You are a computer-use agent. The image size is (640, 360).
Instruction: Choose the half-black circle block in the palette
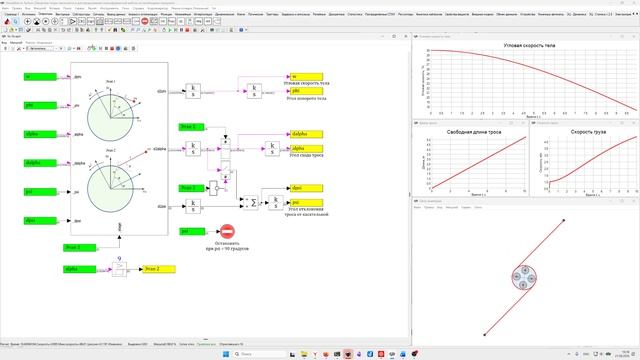37,21
